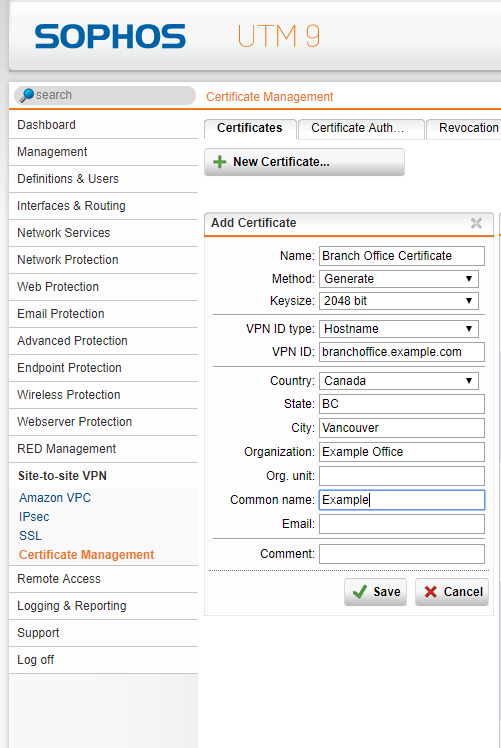Open Webserver Protection menu

coord(103,422)
